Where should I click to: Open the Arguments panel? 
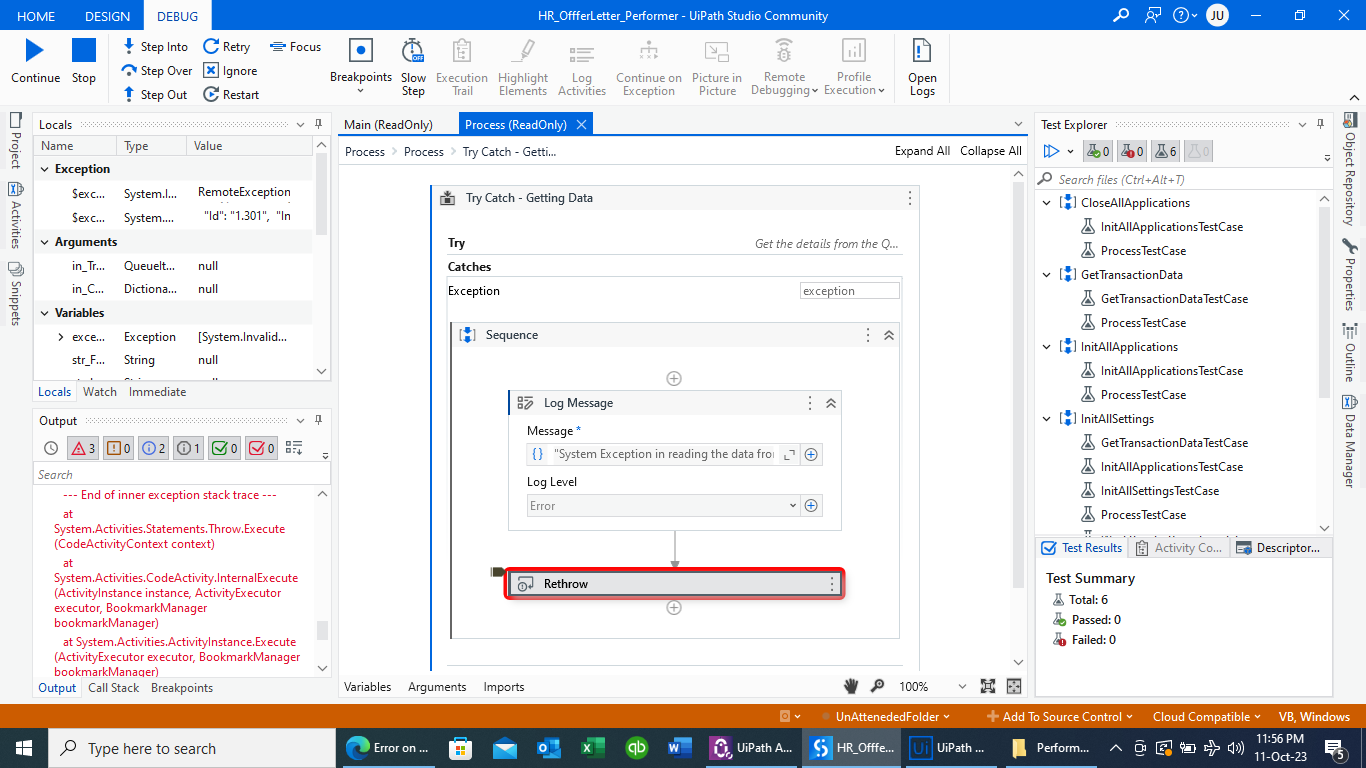(x=437, y=687)
